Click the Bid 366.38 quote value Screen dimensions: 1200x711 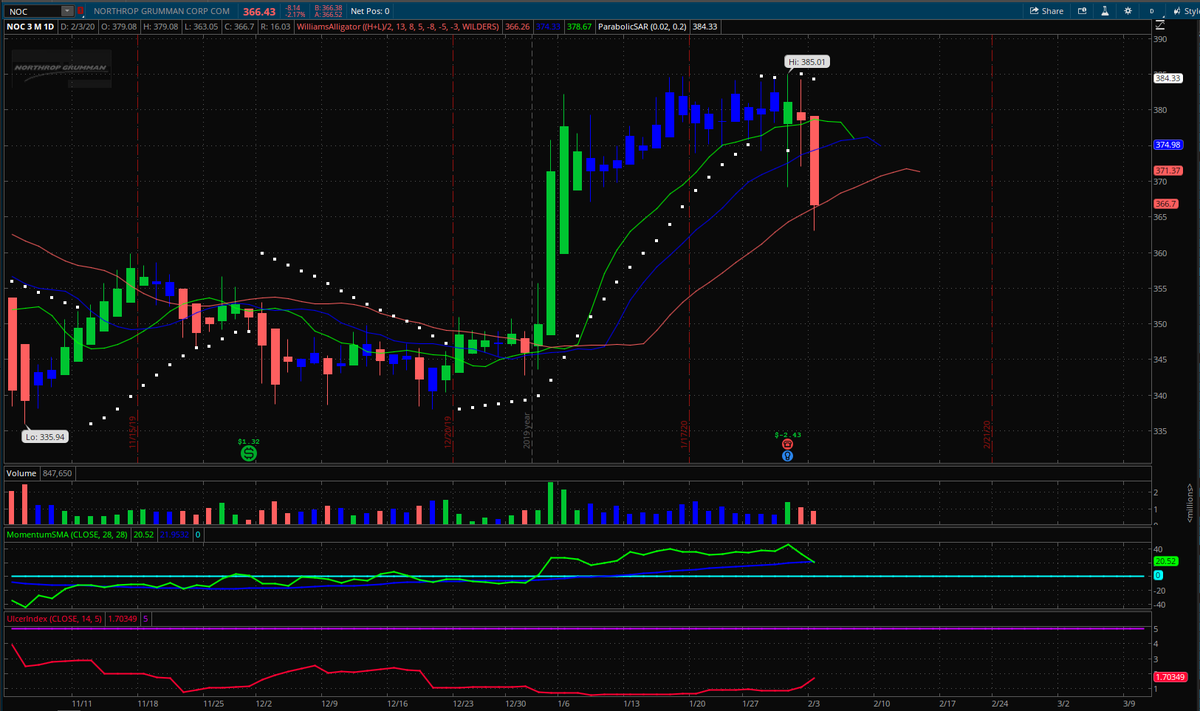coord(326,7)
